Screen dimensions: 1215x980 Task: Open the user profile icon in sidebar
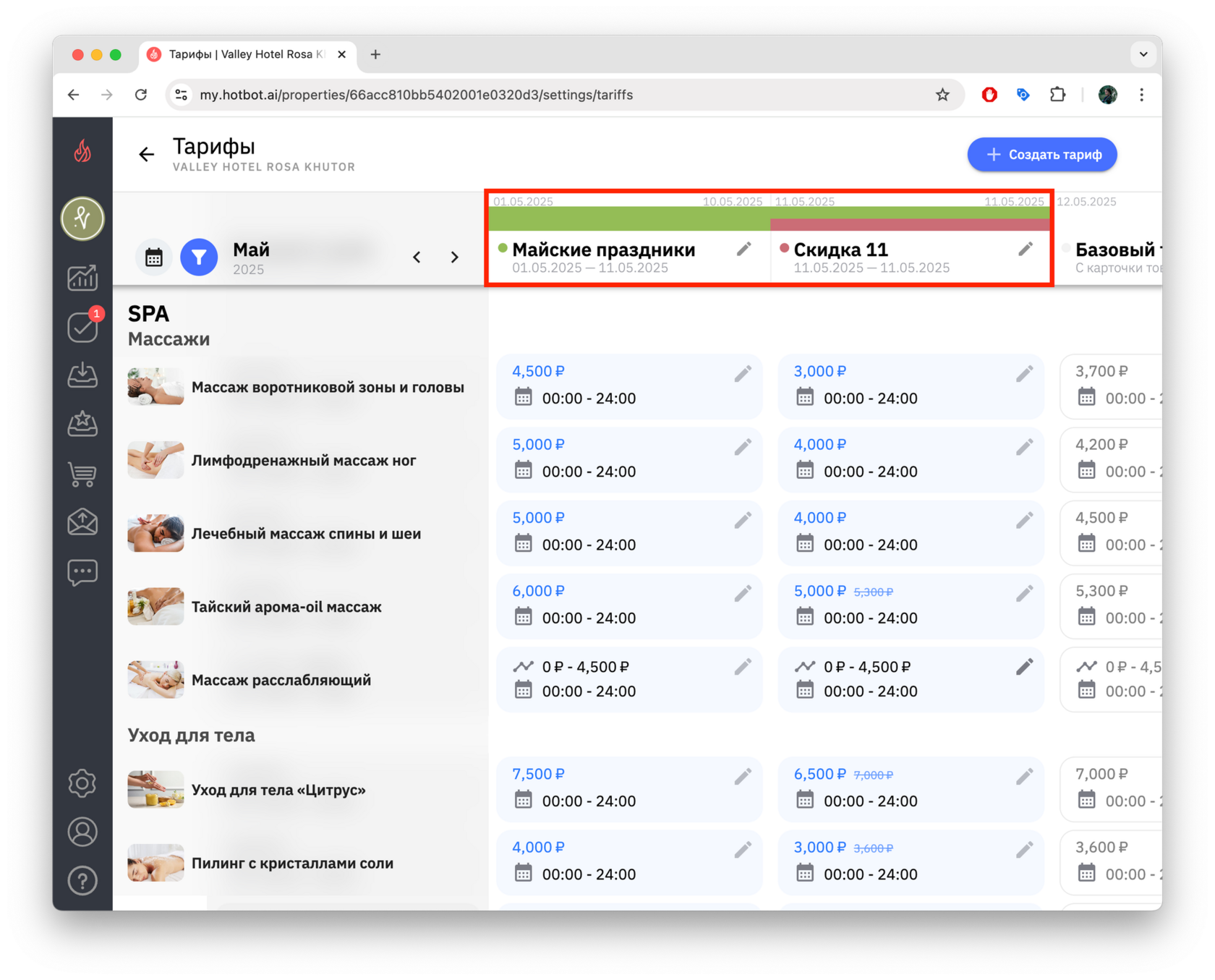coord(82,832)
